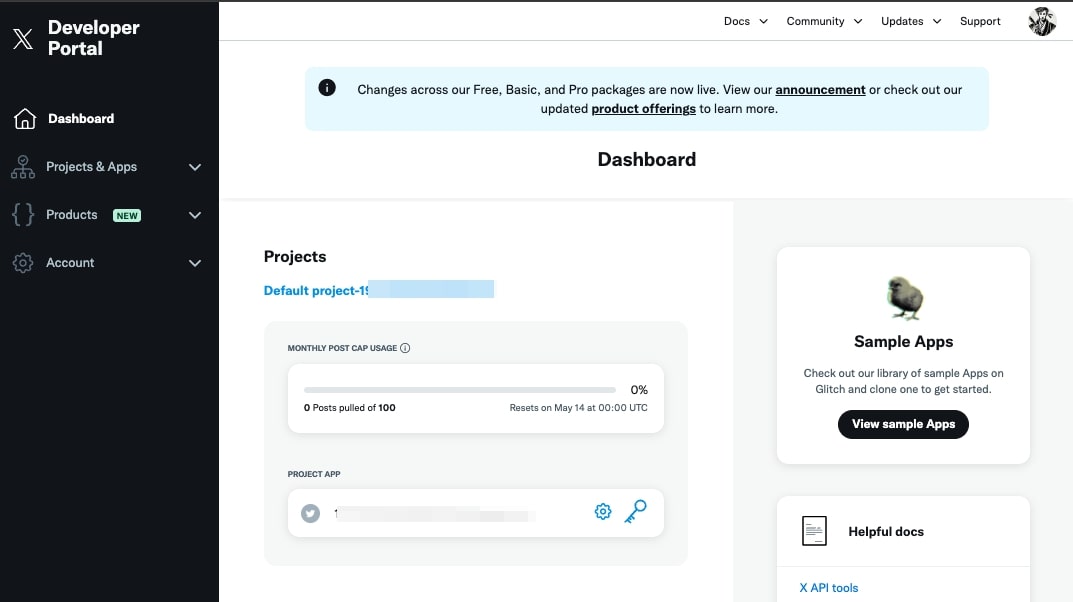This screenshot has height=602, width=1073.
Task: Click the monthly post cap usage progress bar
Action: pyautogui.click(x=460, y=390)
